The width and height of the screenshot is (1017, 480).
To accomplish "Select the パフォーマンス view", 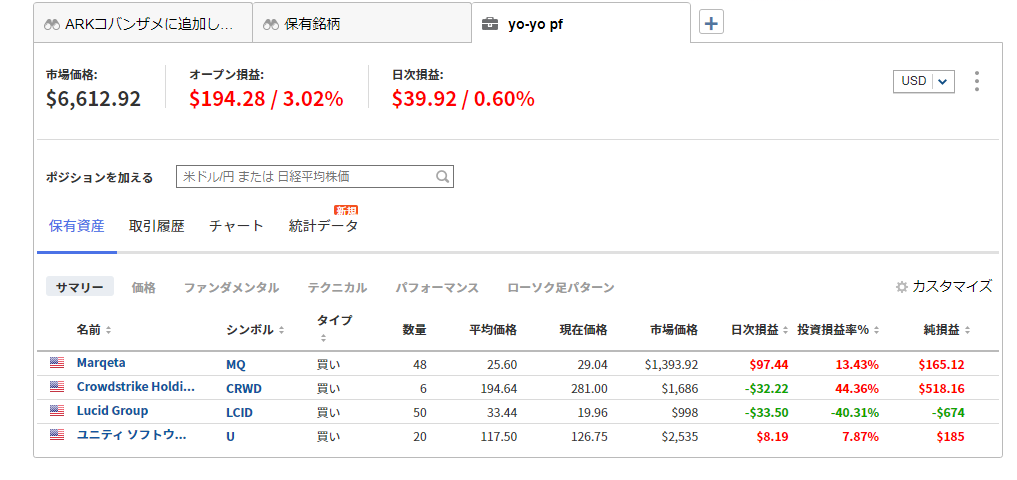I will coord(437,287).
